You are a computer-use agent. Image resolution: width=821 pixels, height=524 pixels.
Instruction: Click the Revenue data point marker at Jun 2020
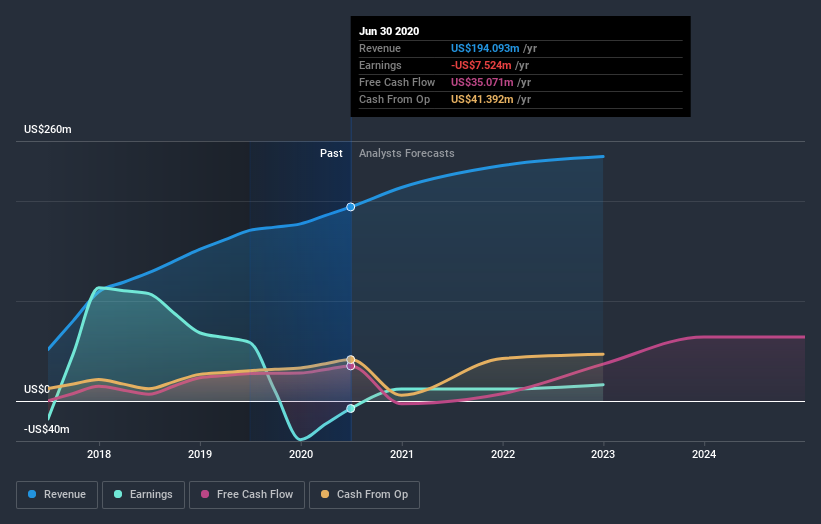(x=351, y=207)
